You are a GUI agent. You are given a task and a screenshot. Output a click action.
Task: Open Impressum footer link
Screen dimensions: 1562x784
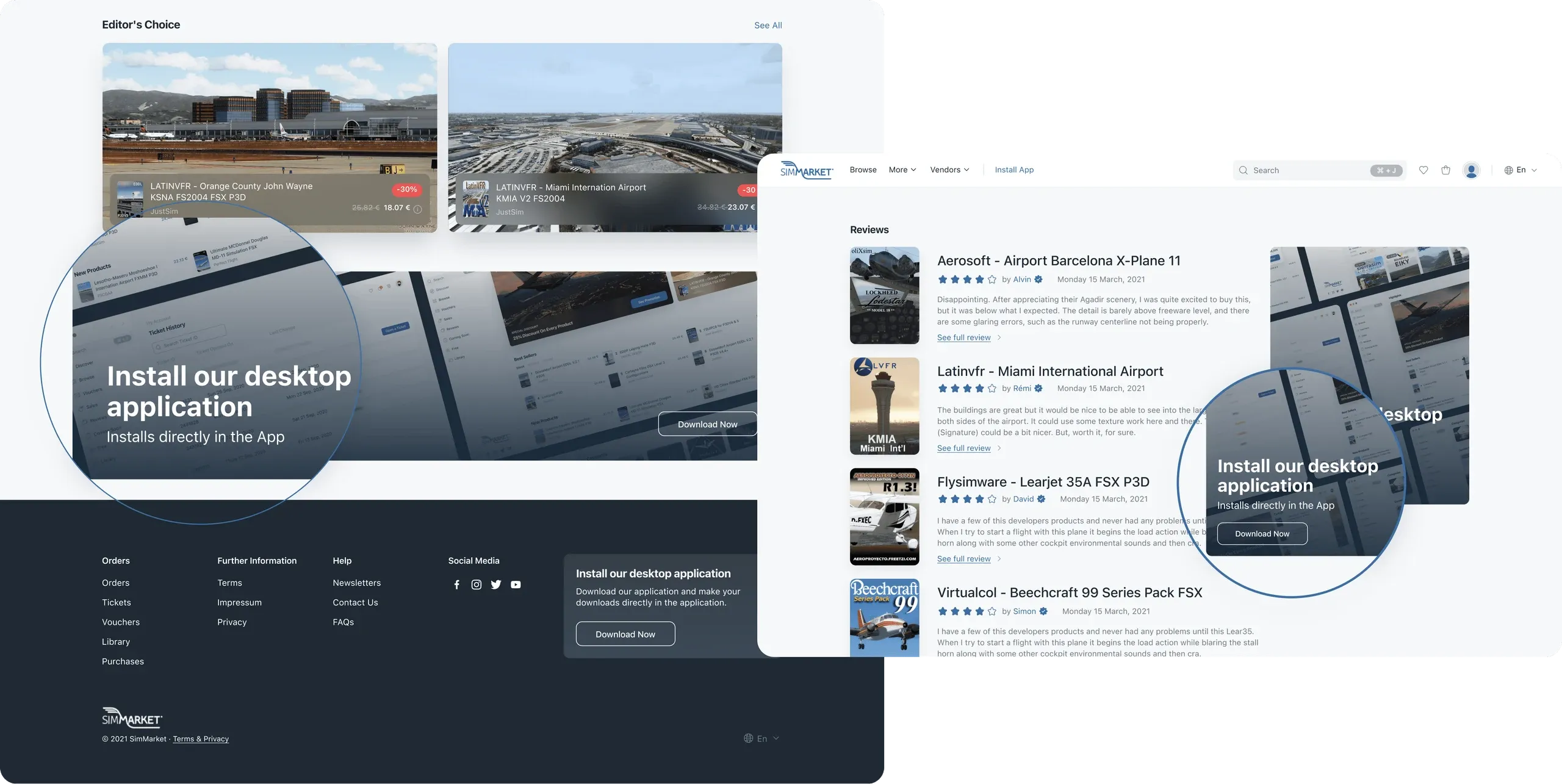239,602
